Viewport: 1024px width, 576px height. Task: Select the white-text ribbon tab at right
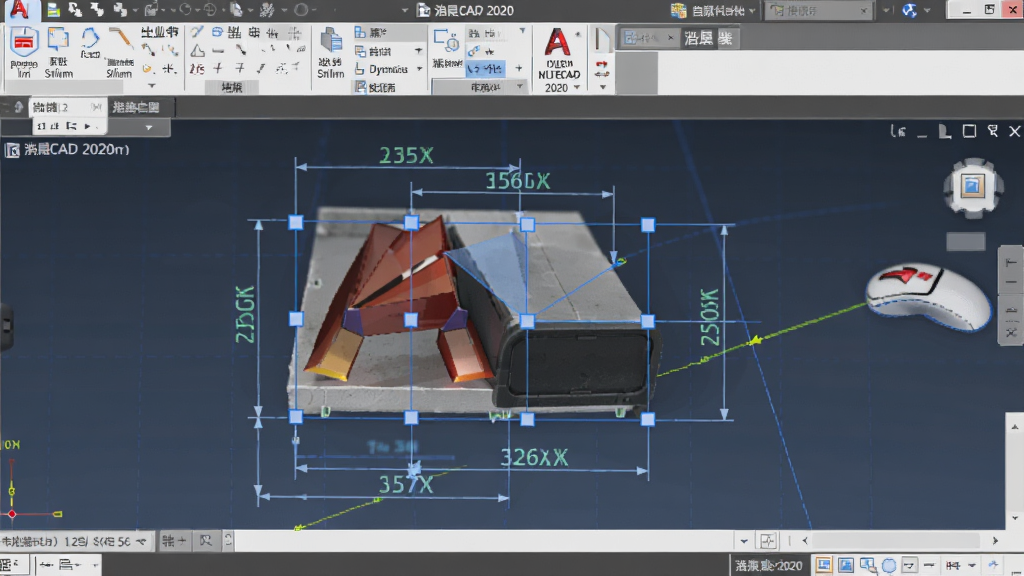coord(709,39)
